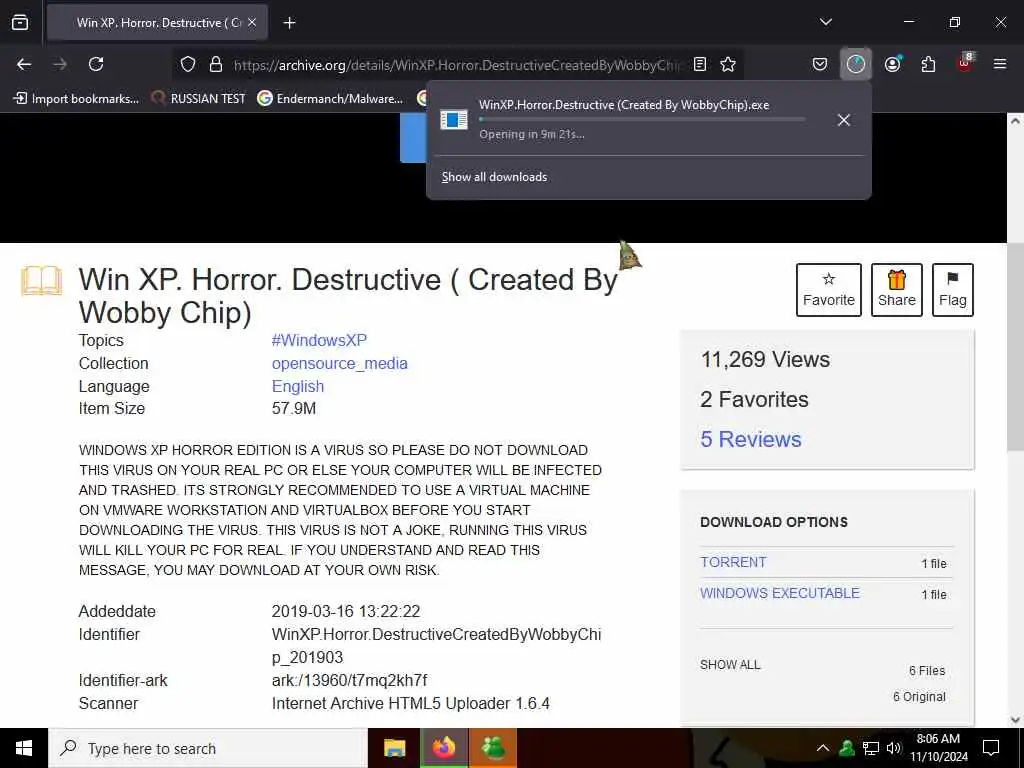Select the Win XP Horror tab

(157, 23)
